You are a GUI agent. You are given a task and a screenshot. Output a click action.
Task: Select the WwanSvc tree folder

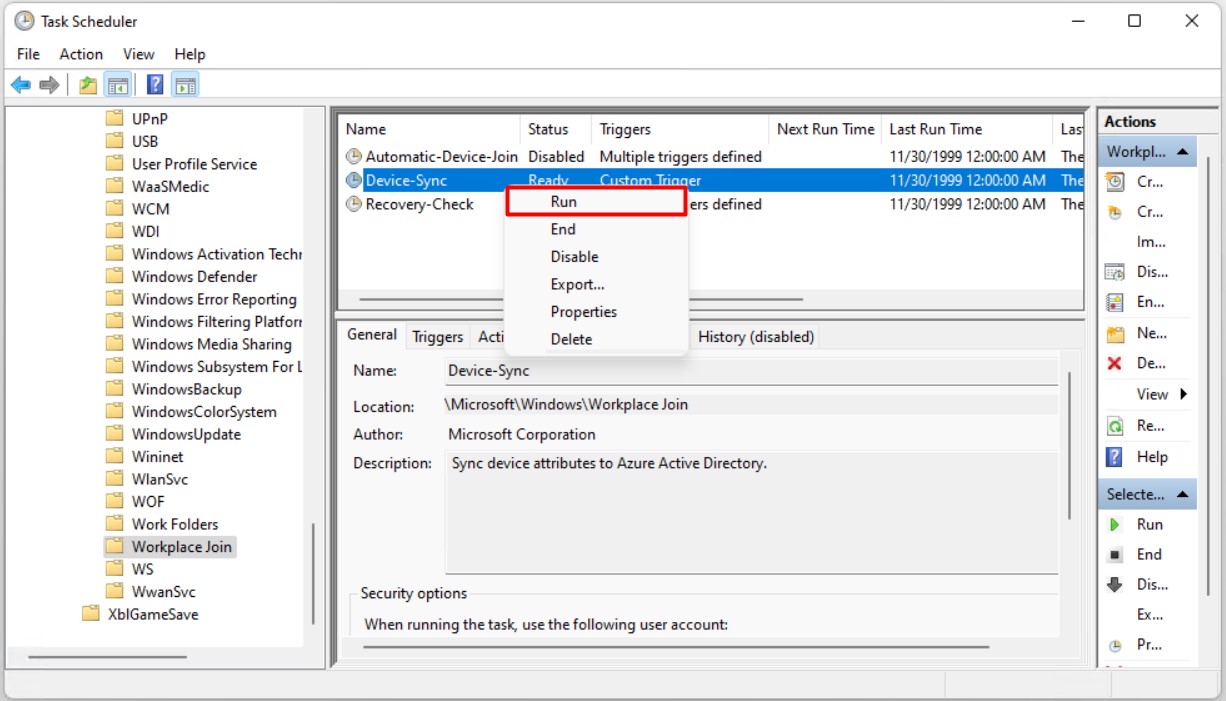click(164, 592)
